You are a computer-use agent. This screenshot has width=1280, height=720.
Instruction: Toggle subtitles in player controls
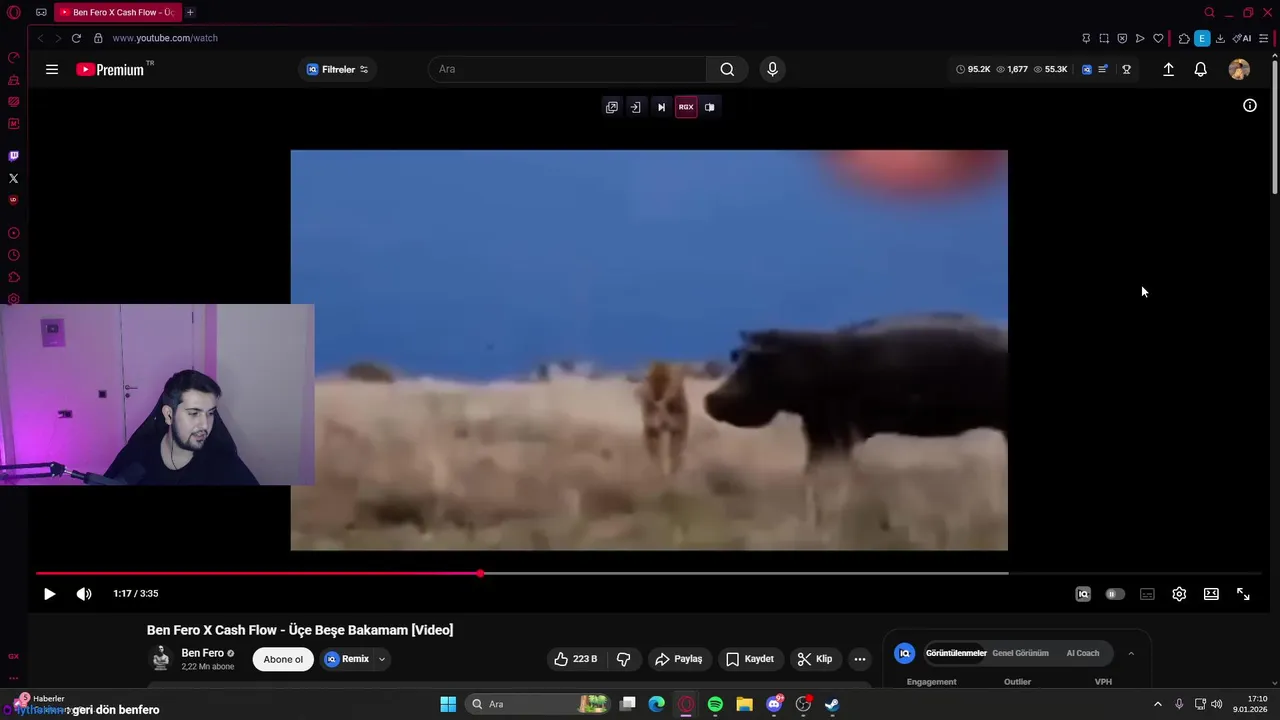[1147, 594]
